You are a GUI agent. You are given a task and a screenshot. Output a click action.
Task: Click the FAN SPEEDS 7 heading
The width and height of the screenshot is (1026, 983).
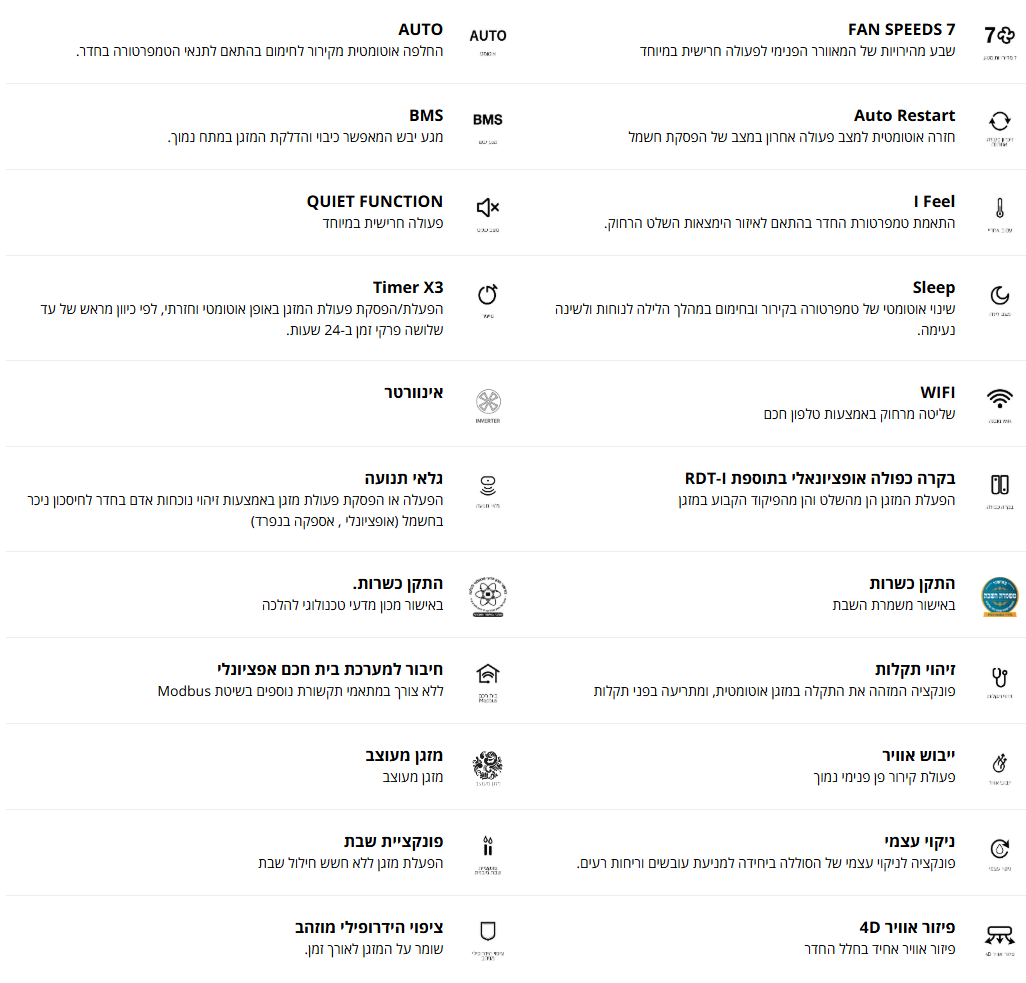pyautogui.click(x=901, y=29)
